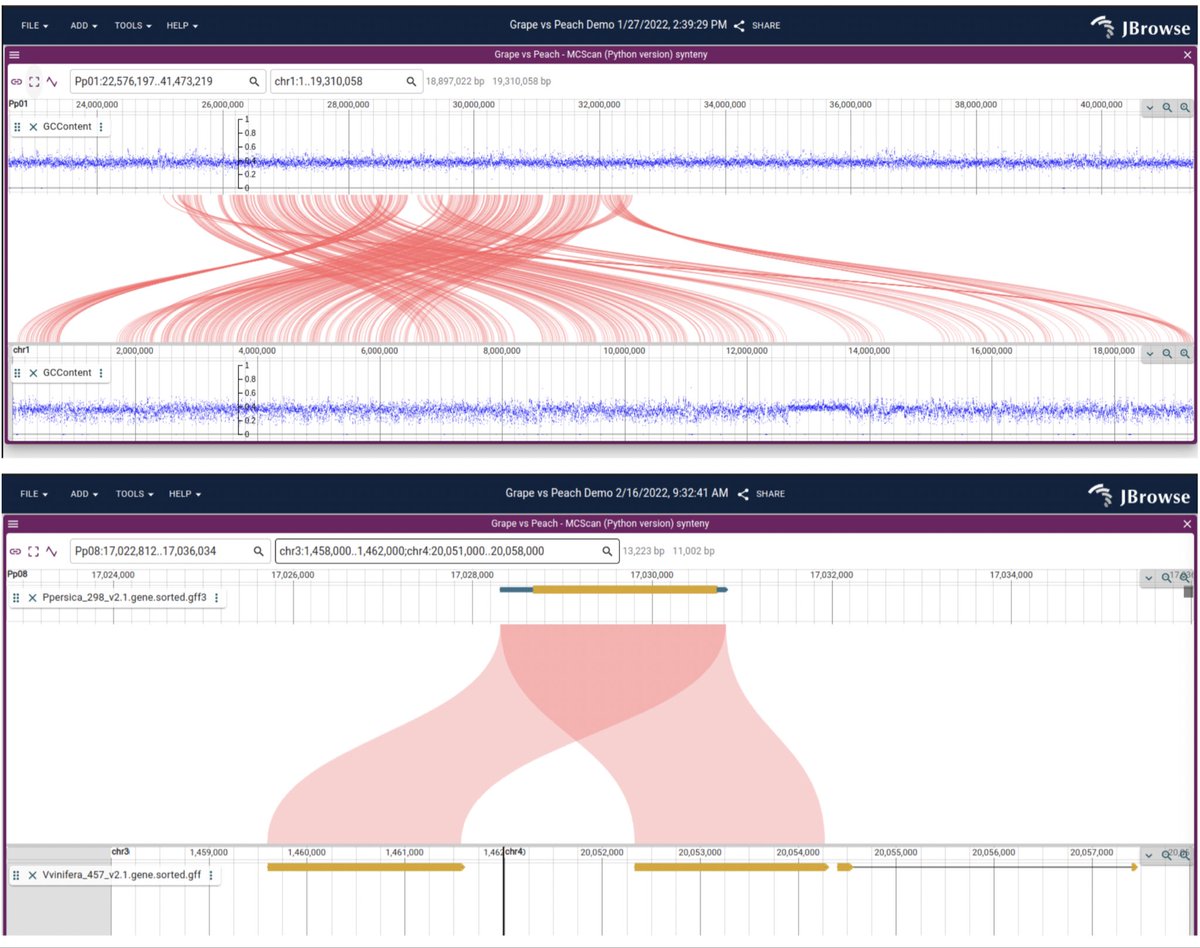Expand the chevron dropdown on Pp01 ruler
Screen dimensions: 1200x948
tap(1148, 107)
